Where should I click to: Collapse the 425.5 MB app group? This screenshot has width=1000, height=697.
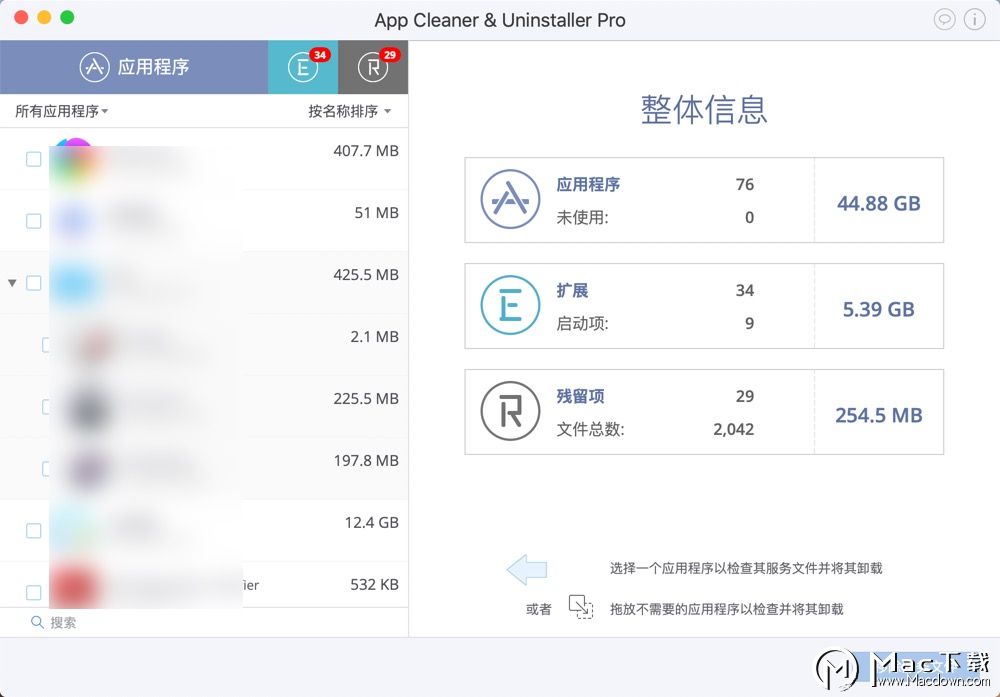point(12,282)
